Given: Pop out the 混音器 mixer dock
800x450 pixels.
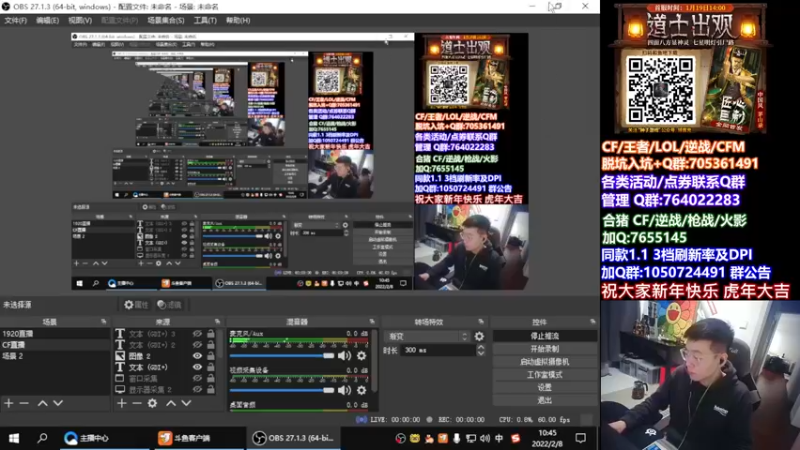Looking at the screenshot, I should click(x=371, y=321).
